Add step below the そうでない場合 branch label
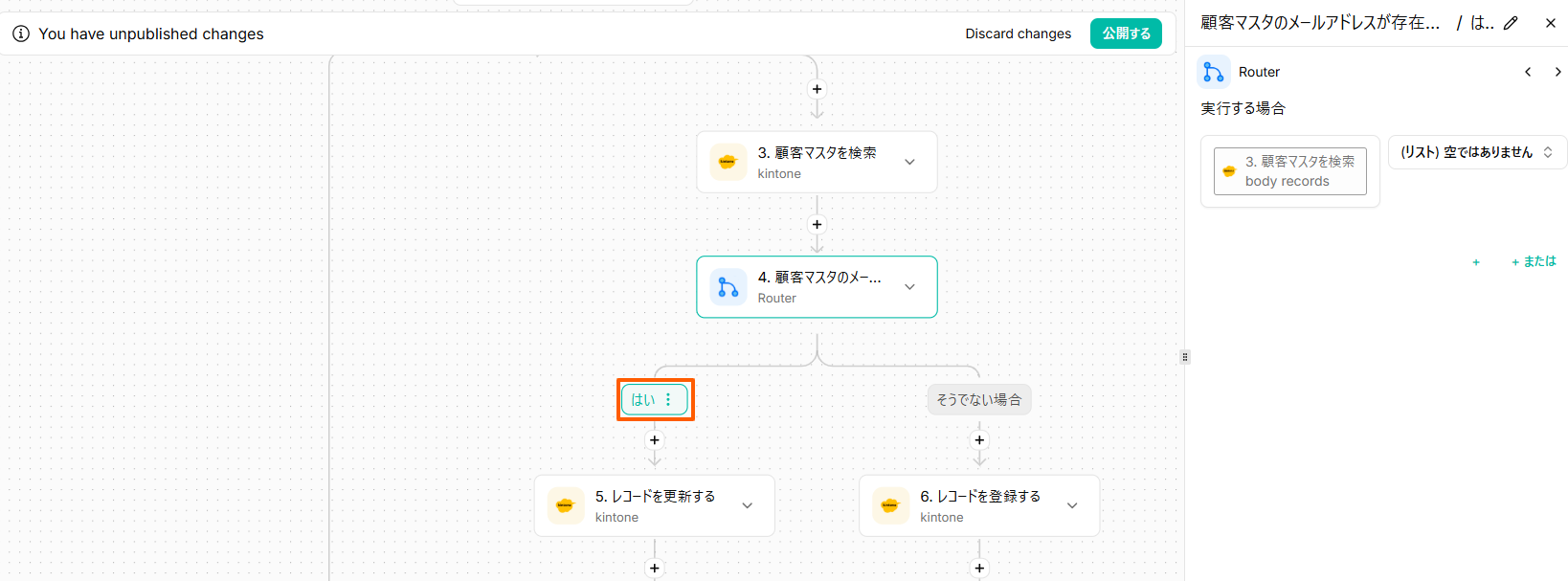Viewport: 1568px width, 581px height. click(979, 440)
